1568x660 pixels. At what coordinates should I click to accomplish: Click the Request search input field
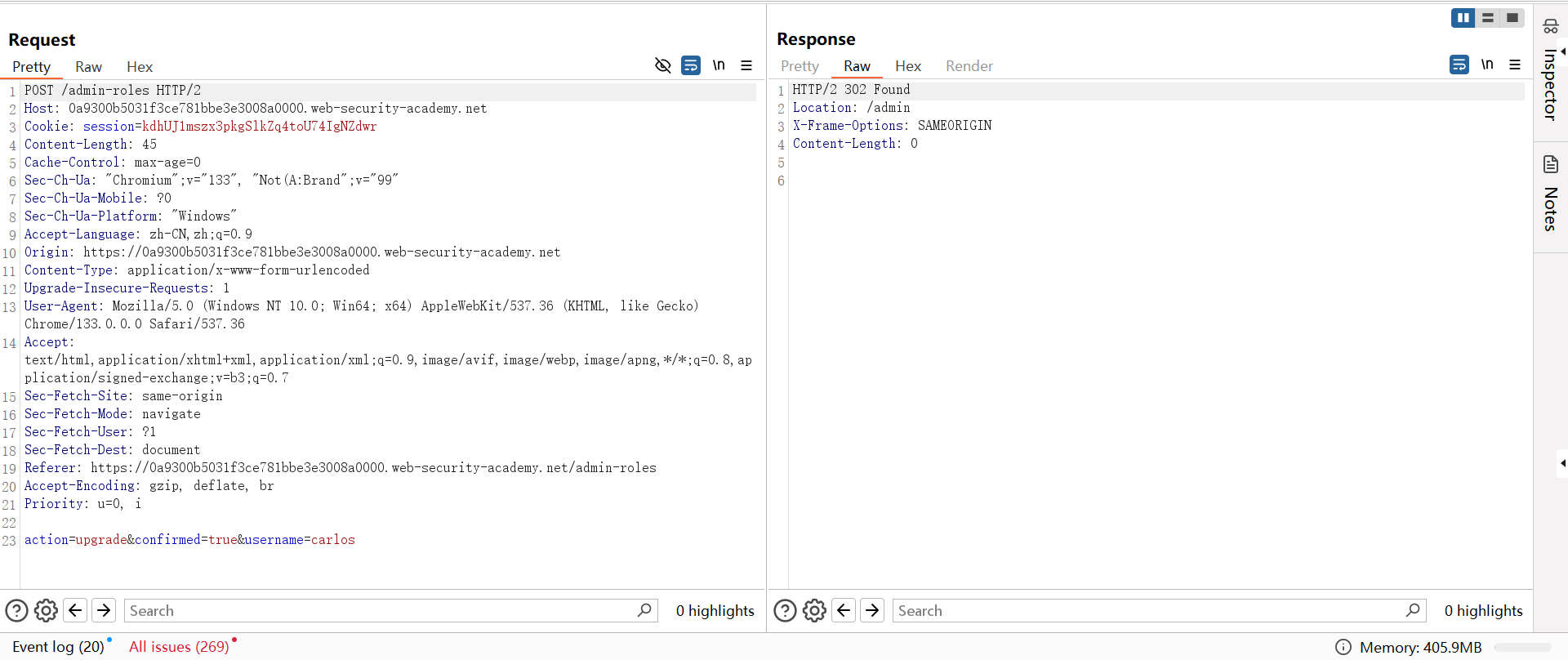[x=380, y=610]
